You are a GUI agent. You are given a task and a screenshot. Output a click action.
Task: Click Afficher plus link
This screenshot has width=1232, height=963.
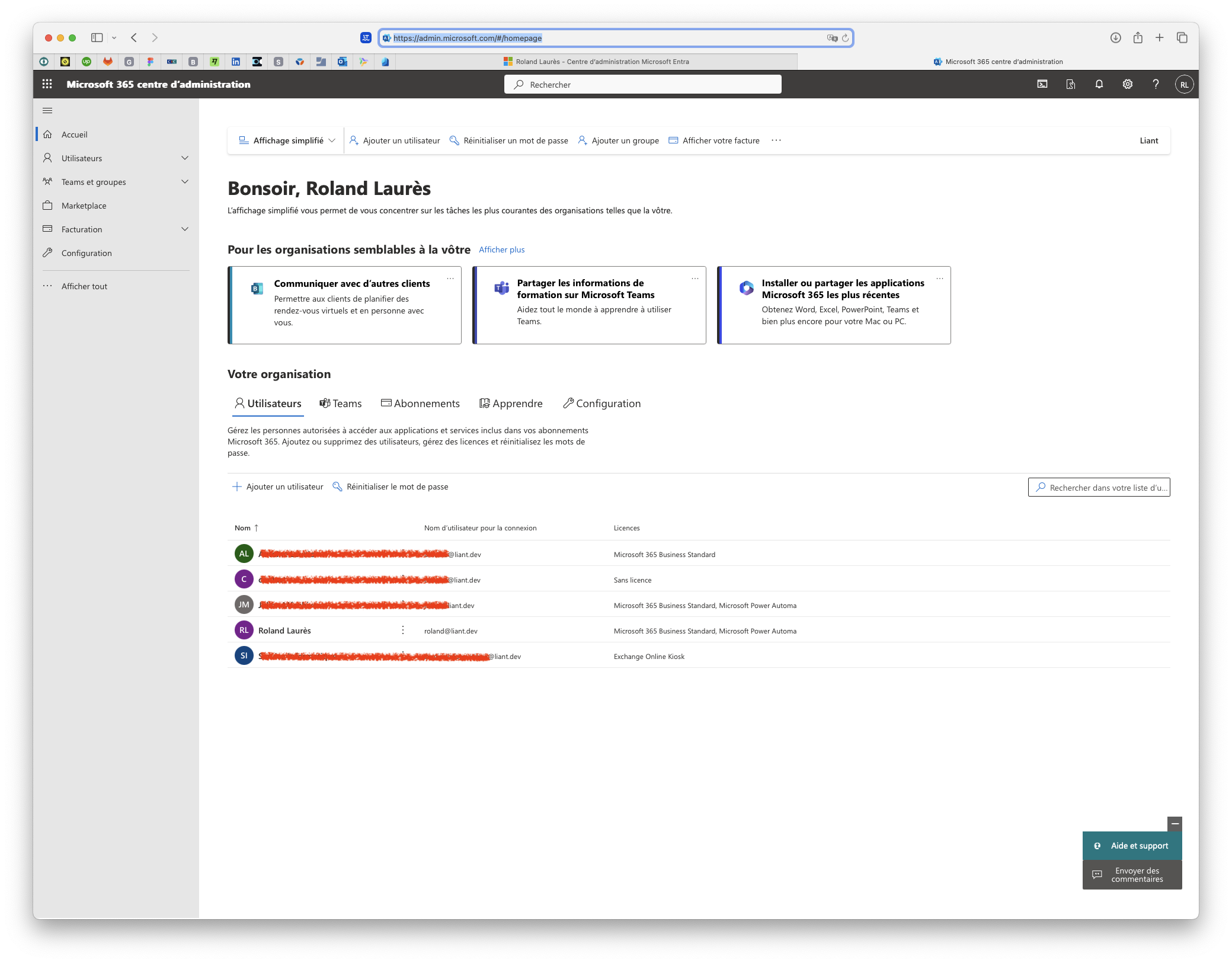(502, 249)
